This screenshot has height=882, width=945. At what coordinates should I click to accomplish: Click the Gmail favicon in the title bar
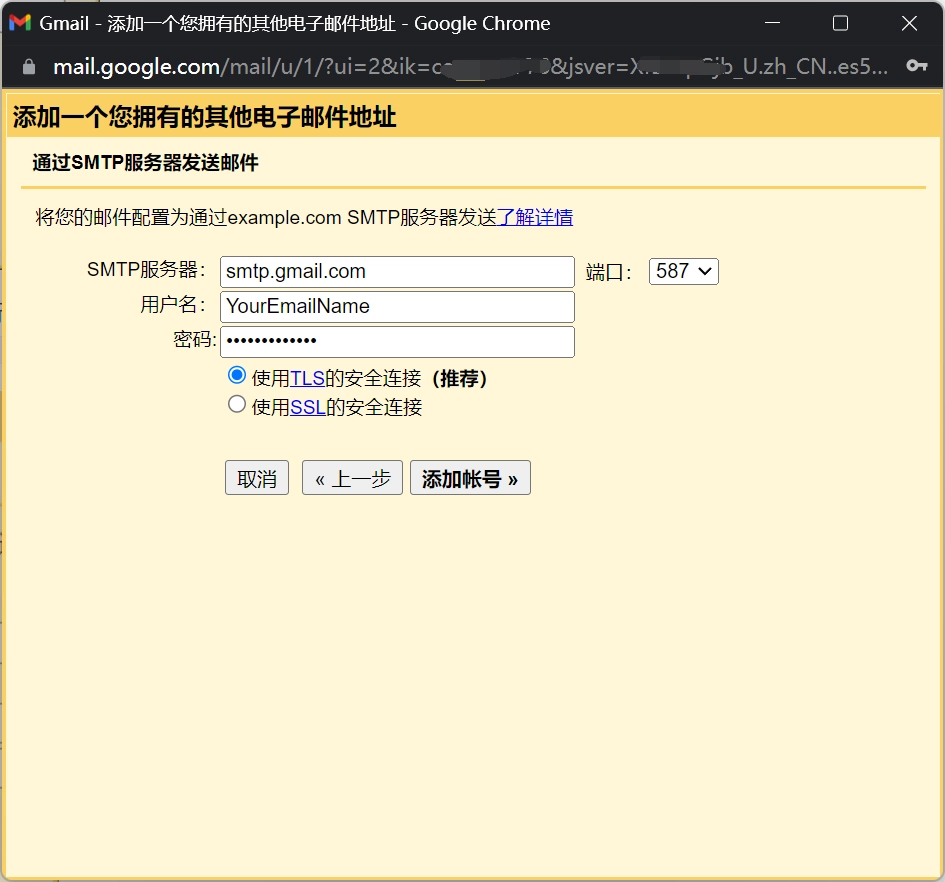[x=20, y=23]
